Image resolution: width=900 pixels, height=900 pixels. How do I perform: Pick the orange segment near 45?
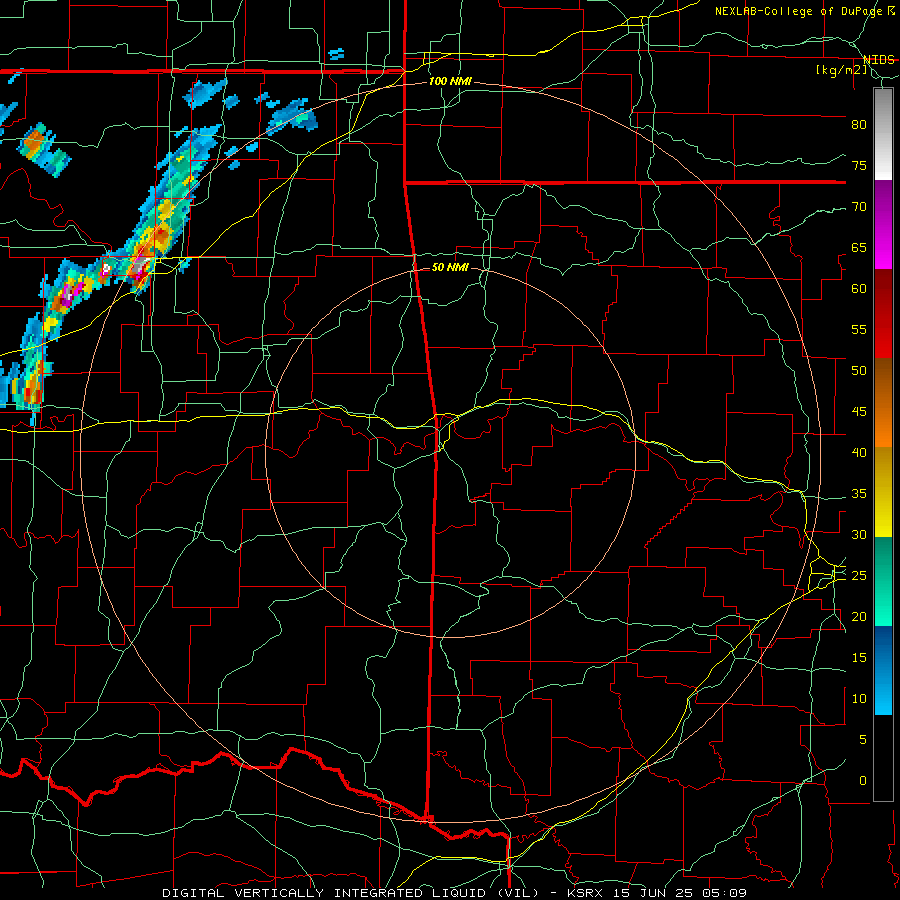[883, 425]
